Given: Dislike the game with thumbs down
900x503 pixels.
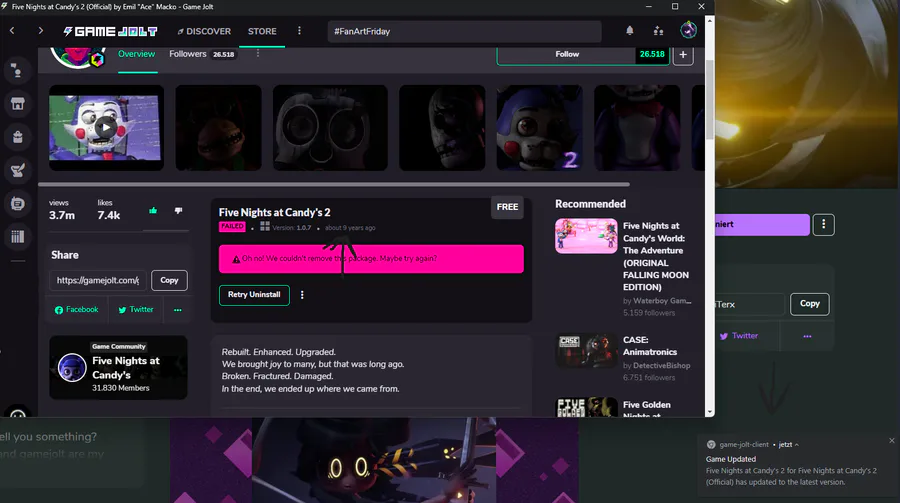Looking at the screenshot, I should (179, 211).
